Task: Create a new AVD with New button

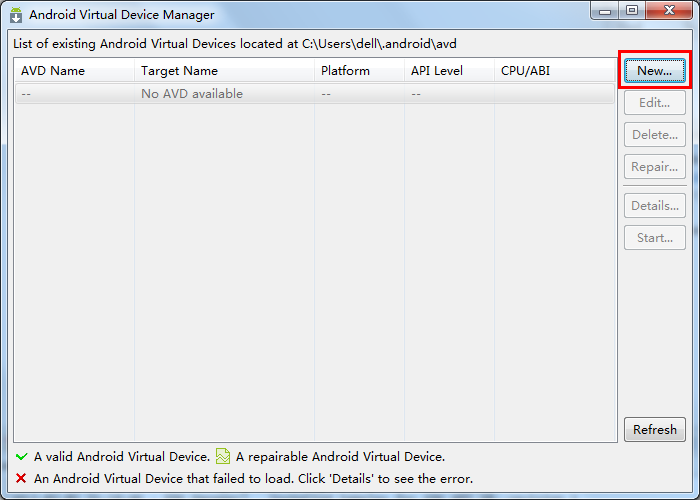Action: tap(655, 71)
